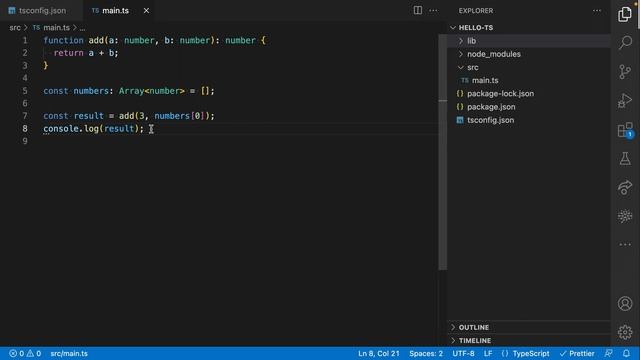Screen dimensions: 640x360
Task: Open Run and Debug view
Action: [624, 100]
